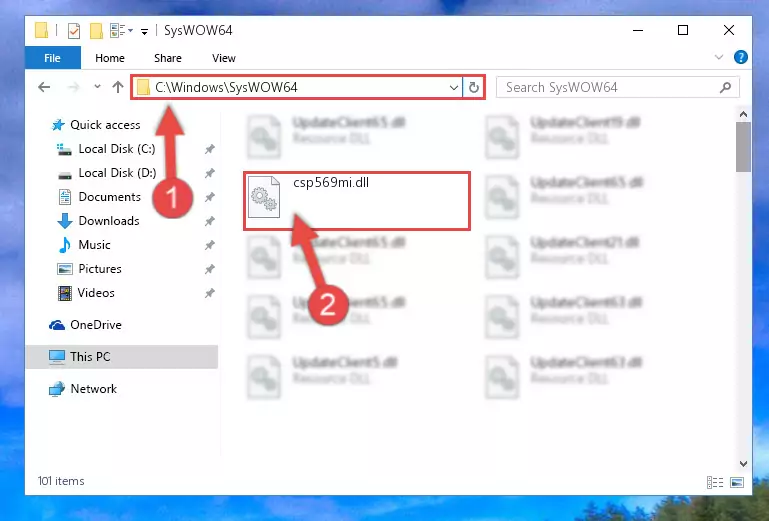Click the pin icon next to Videos
The image size is (769, 521).
pos(210,293)
